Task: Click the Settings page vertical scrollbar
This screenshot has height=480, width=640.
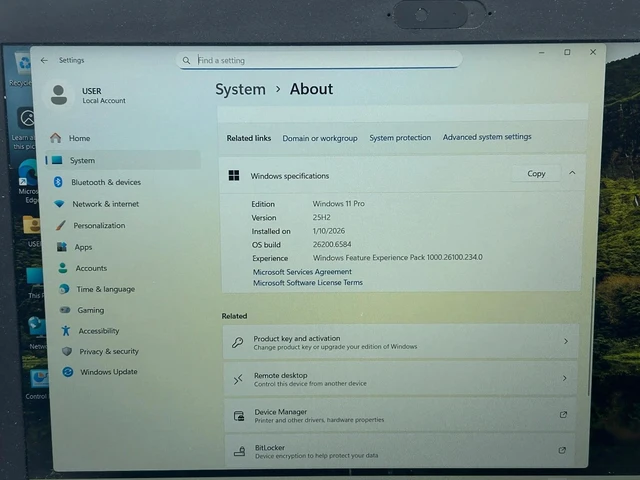Action: pos(590,337)
